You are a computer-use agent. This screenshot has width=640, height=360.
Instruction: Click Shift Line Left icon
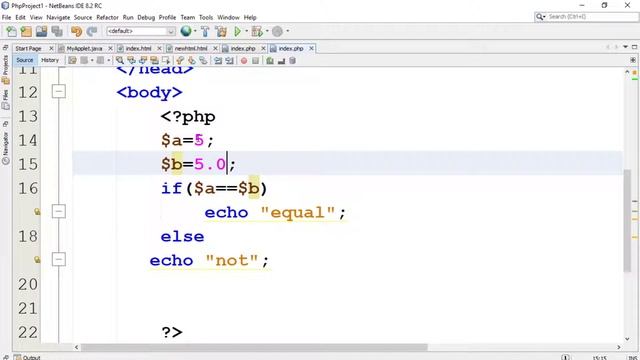[x=218, y=61]
